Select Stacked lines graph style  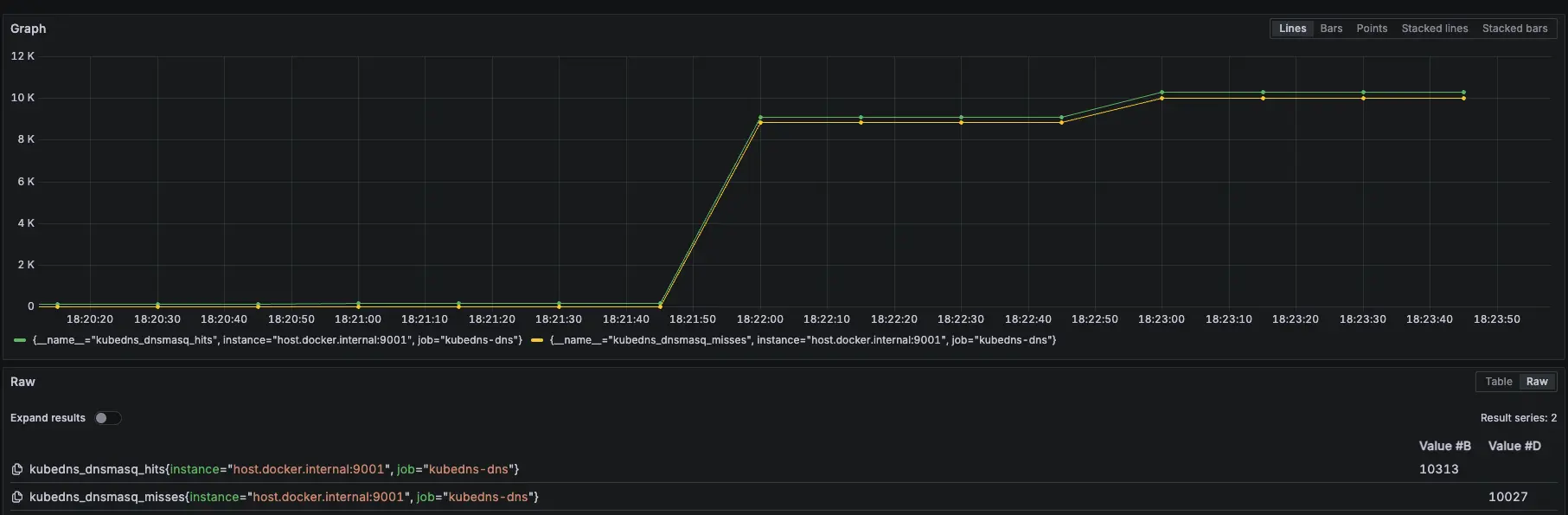coord(1434,29)
